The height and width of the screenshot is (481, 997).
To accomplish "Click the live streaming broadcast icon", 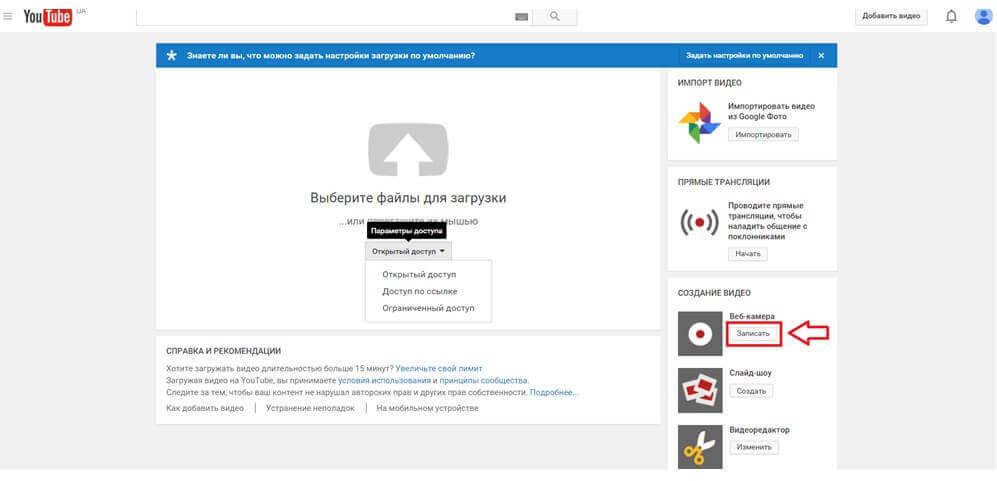I will pos(697,222).
